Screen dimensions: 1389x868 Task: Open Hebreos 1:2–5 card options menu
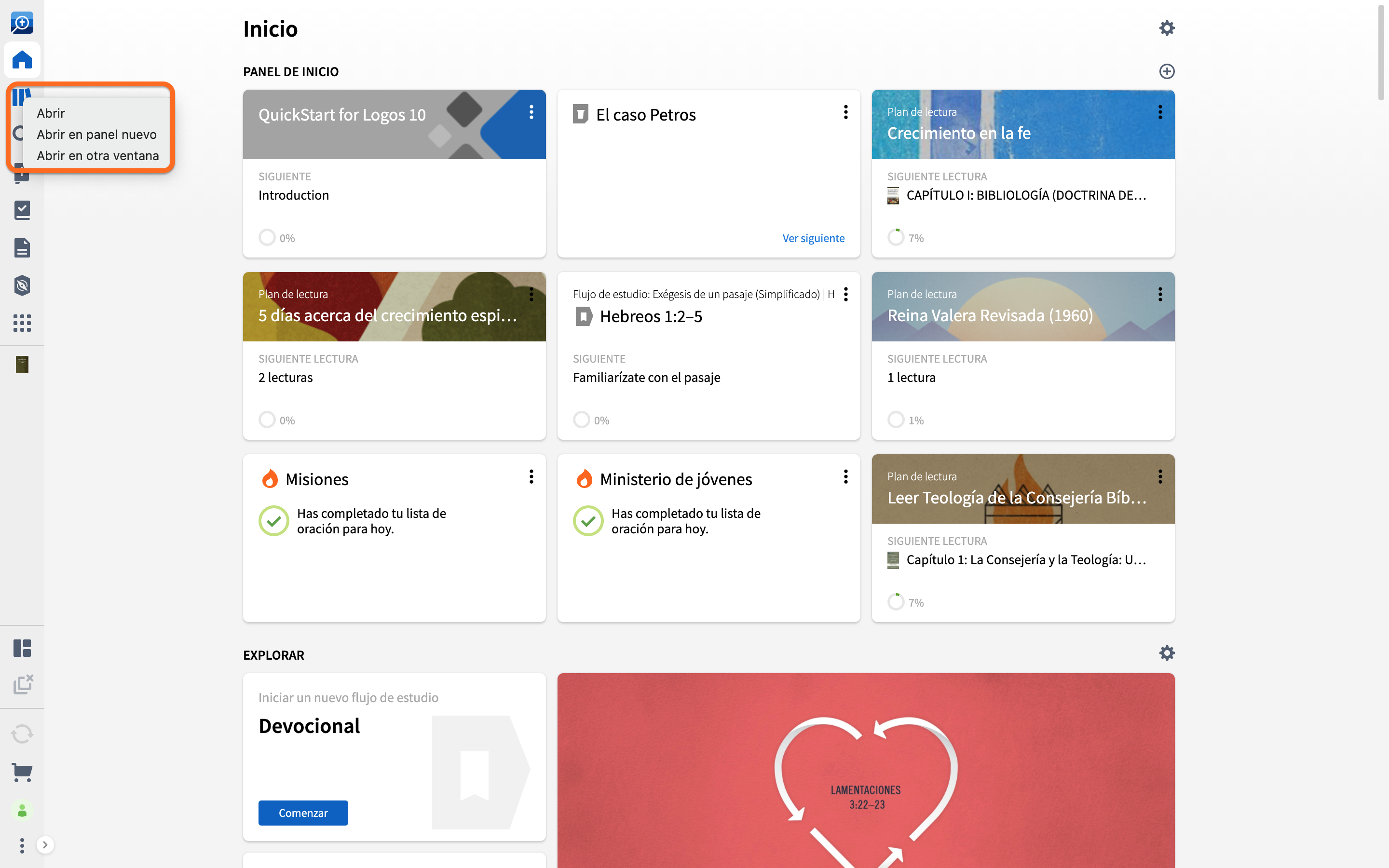(x=845, y=295)
